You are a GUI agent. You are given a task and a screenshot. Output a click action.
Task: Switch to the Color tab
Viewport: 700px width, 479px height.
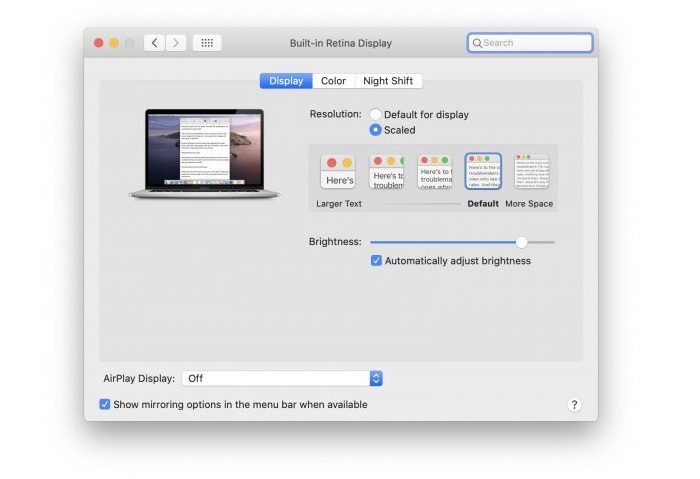point(333,81)
